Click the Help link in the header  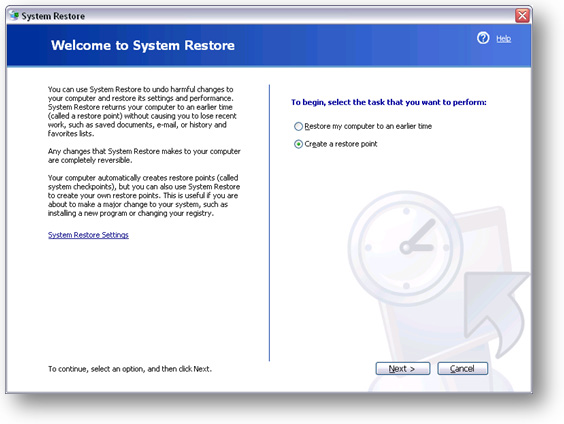click(x=504, y=39)
